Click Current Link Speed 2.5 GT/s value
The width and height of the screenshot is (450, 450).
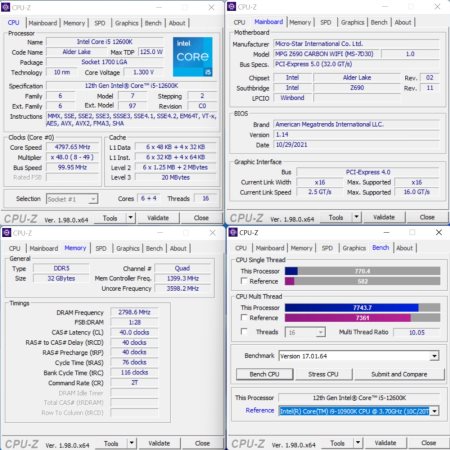320,192
